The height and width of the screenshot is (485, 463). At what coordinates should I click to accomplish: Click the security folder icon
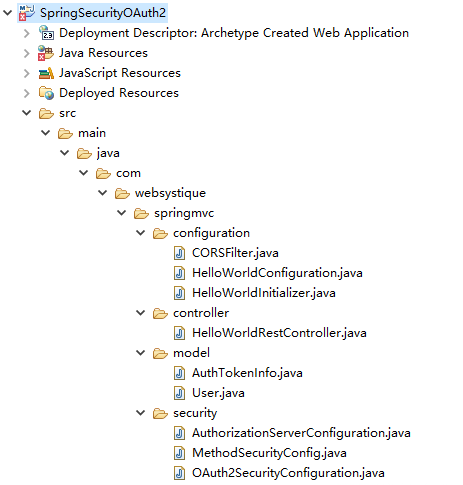[x=160, y=414]
